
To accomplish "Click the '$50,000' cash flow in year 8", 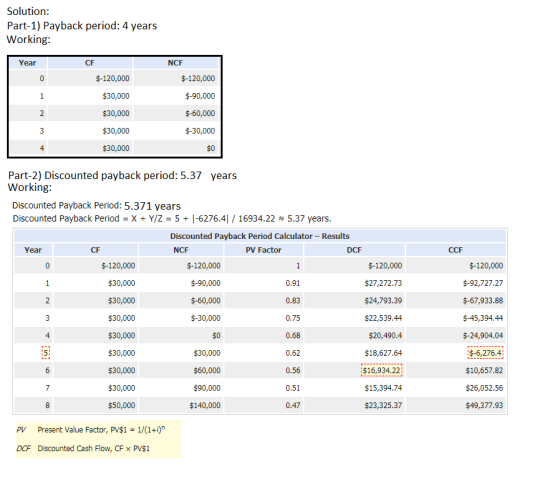I will click(x=121, y=405).
